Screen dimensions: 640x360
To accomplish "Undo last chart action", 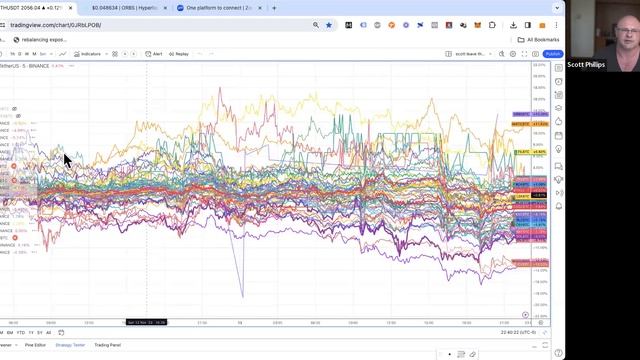I will 200,54.
